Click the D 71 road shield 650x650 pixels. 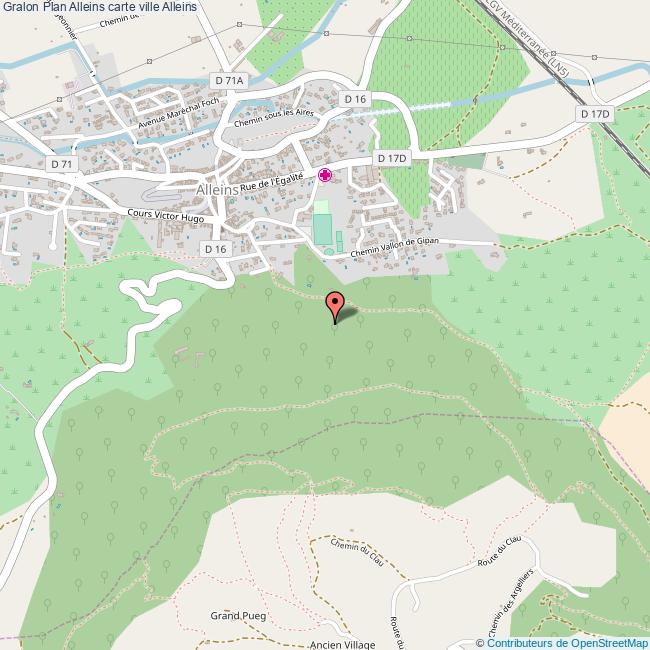coord(61,164)
